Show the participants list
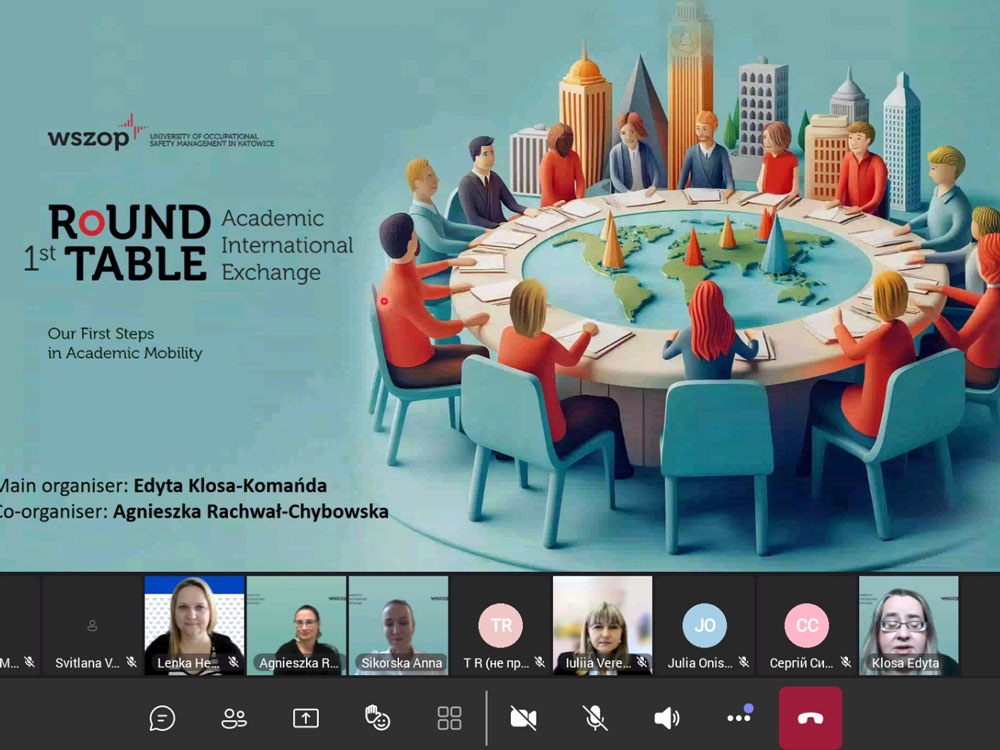The image size is (1000, 750). [234, 718]
